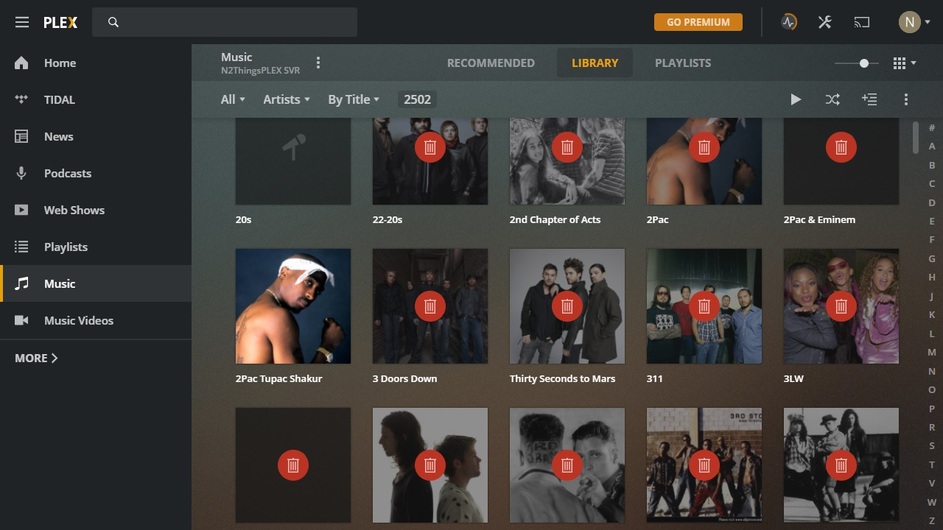The image size is (943, 530).
Task: Click the library vertical scrollbar
Action: coord(915,137)
